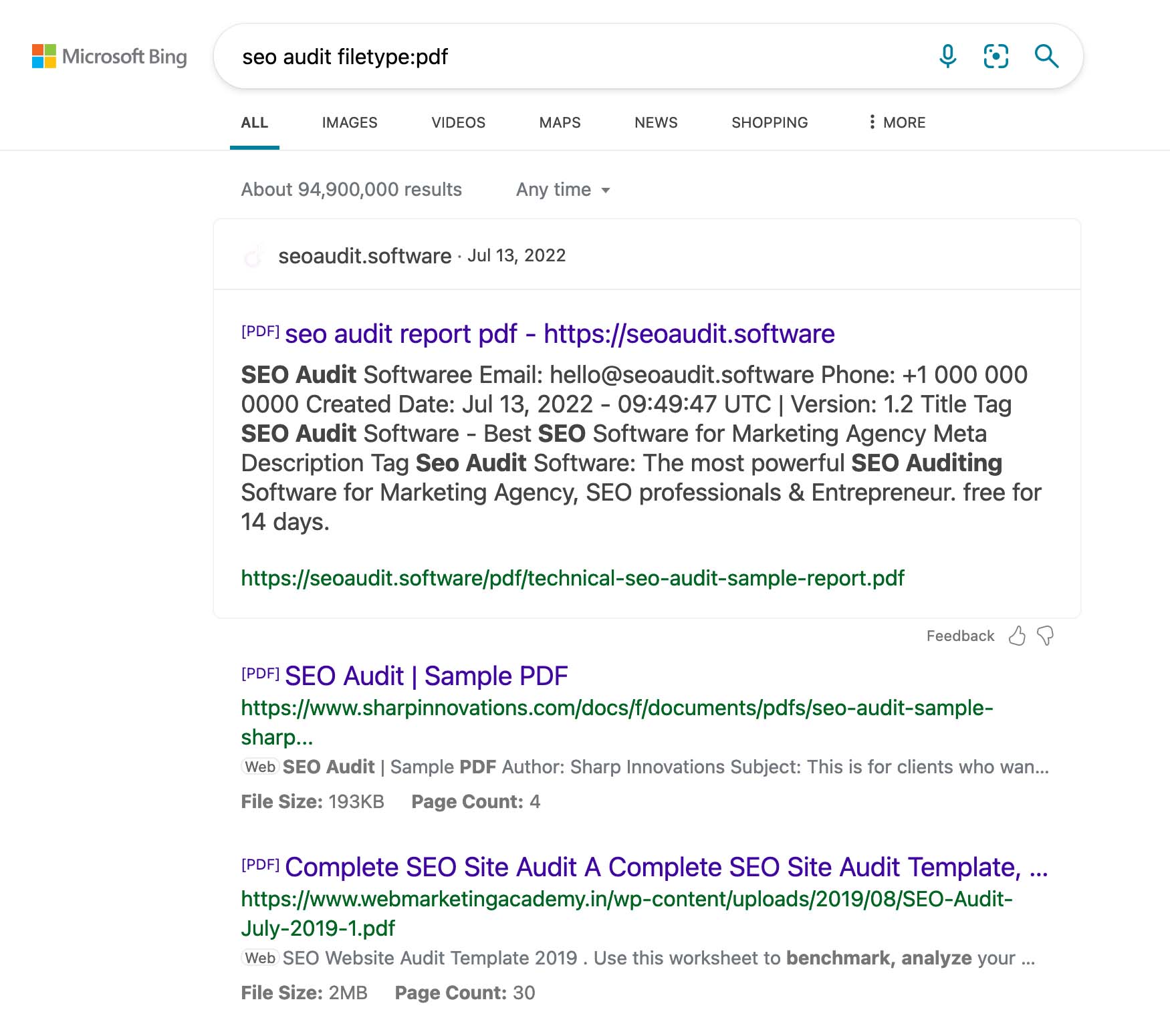Click Web badge on SEO Website Audit snippet
Image resolution: width=1170 pixels, height=1036 pixels.
click(259, 958)
